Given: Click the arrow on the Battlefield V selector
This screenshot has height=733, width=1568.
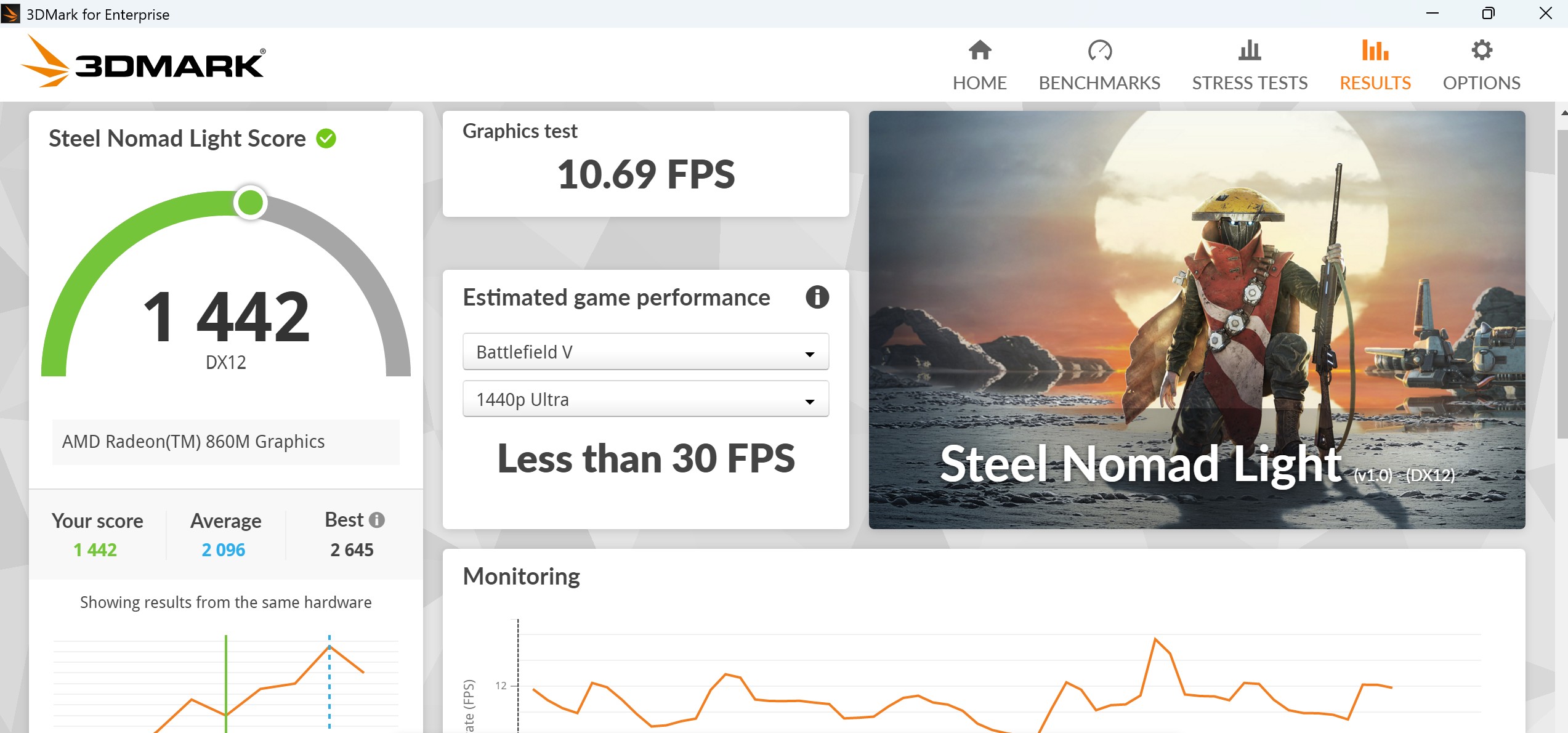Looking at the screenshot, I should 809,354.
